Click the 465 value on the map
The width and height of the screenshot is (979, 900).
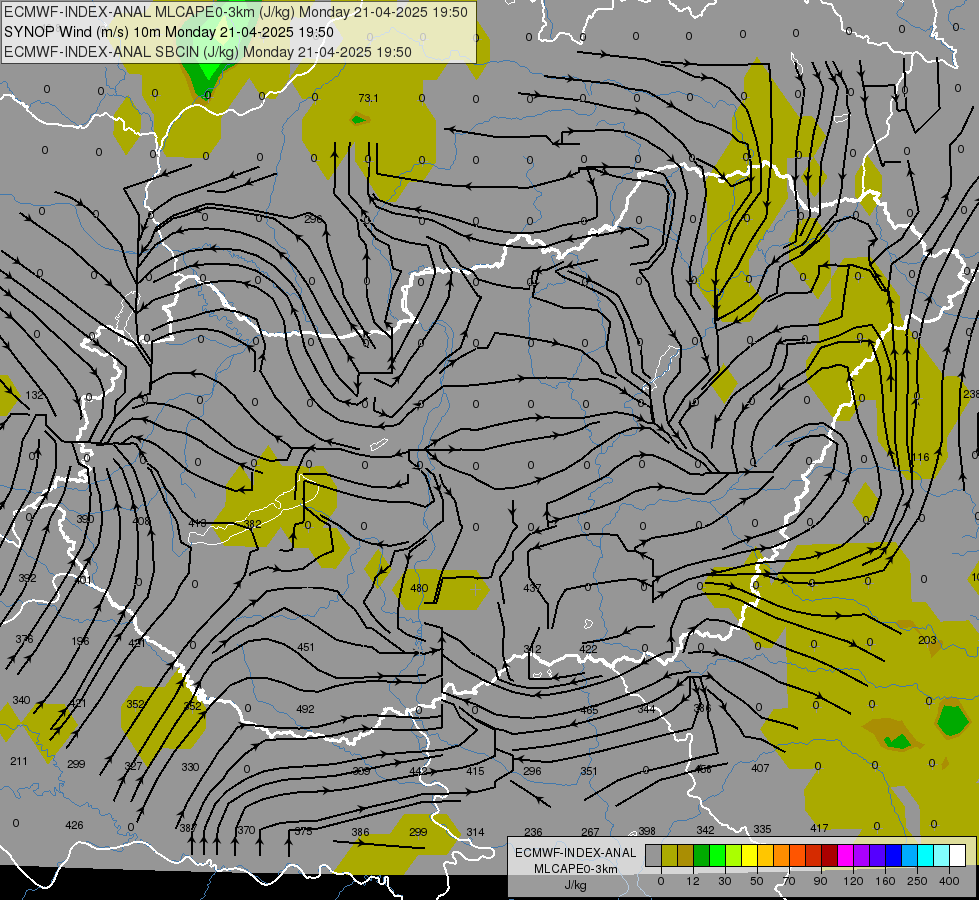point(589,710)
